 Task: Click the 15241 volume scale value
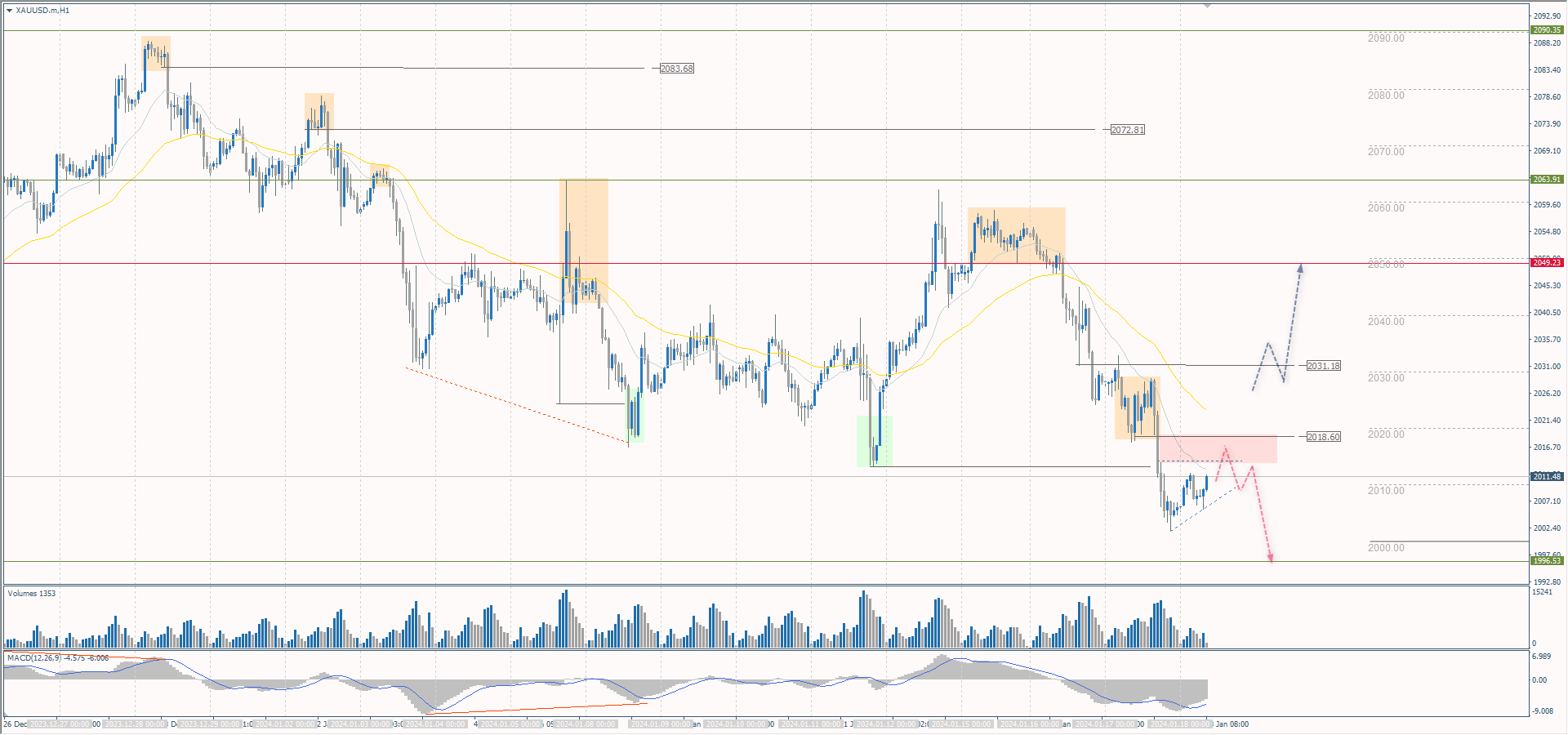(x=1542, y=592)
